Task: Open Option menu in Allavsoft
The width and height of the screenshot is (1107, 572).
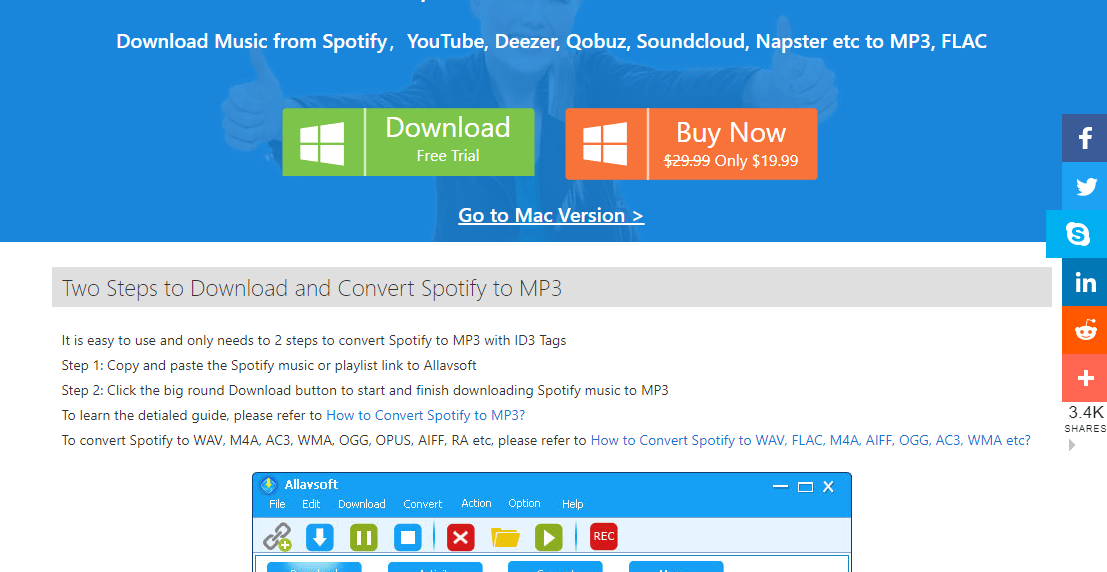Action: (x=525, y=503)
